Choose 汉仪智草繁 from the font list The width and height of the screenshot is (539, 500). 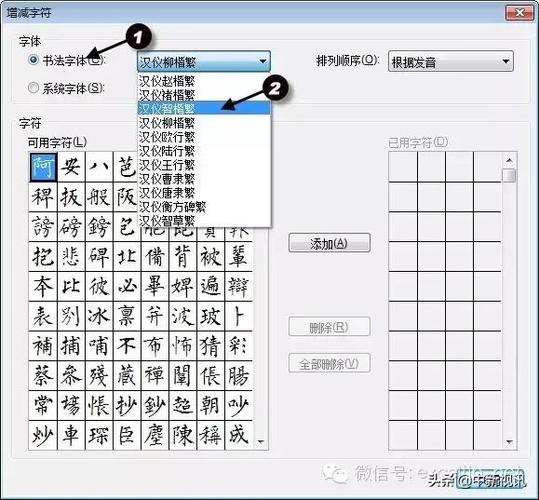[204, 220]
